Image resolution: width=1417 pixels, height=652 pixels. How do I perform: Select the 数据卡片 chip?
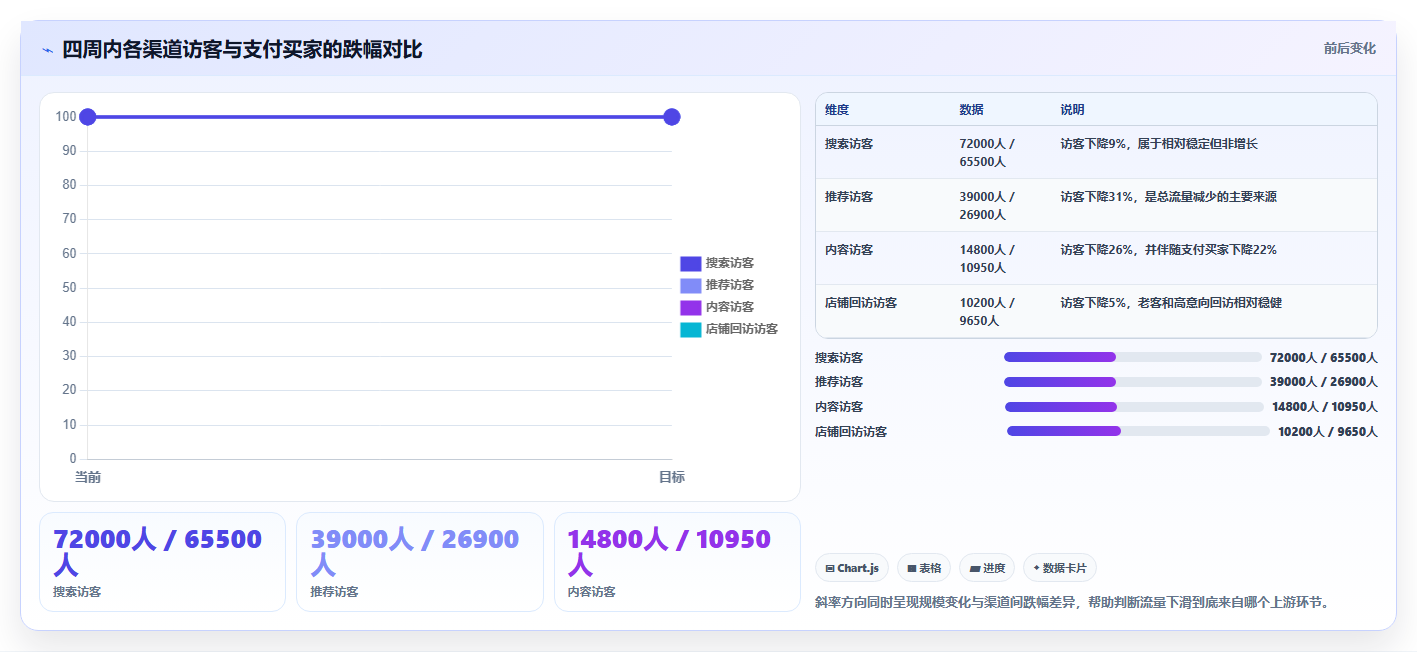pos(1059,568)
